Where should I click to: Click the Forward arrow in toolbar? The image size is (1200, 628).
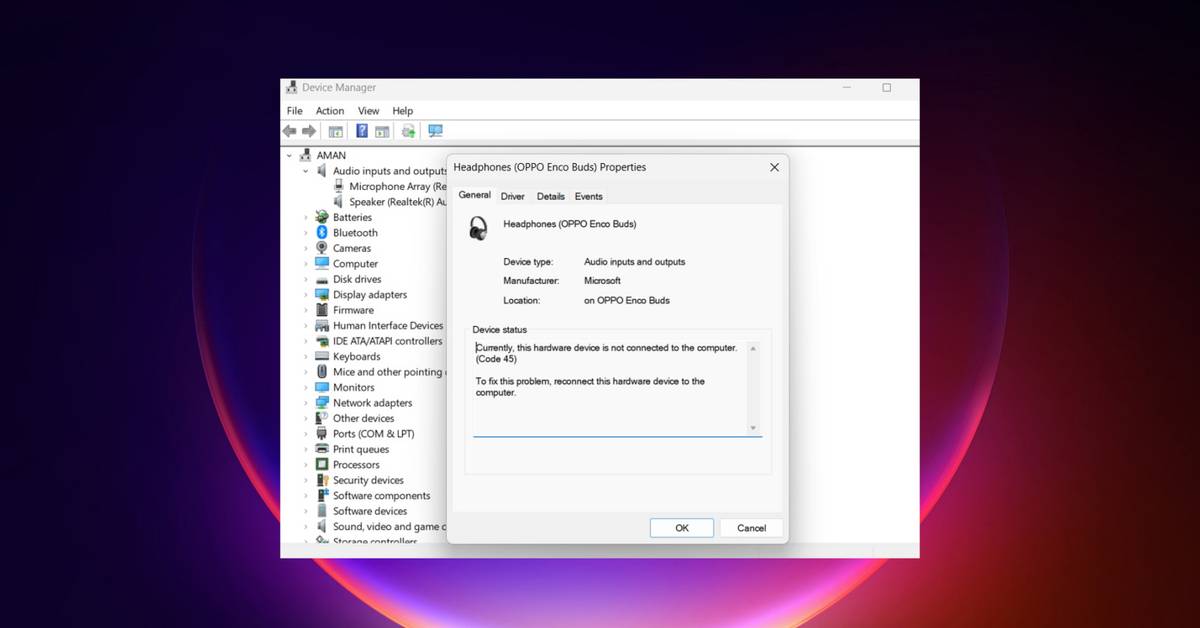(309, 131)
